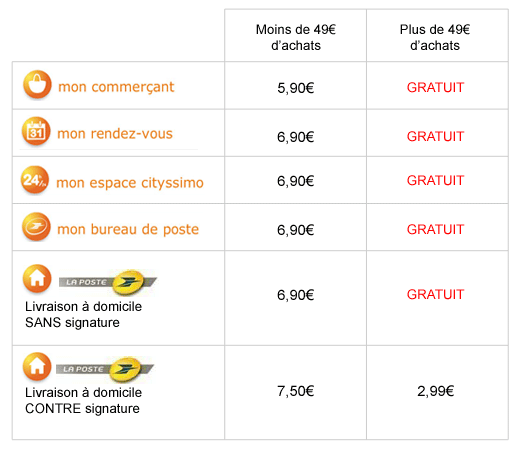Select the 'mon commerçant' label
Screen dimensions: 519x451
(x=116, y=87)
